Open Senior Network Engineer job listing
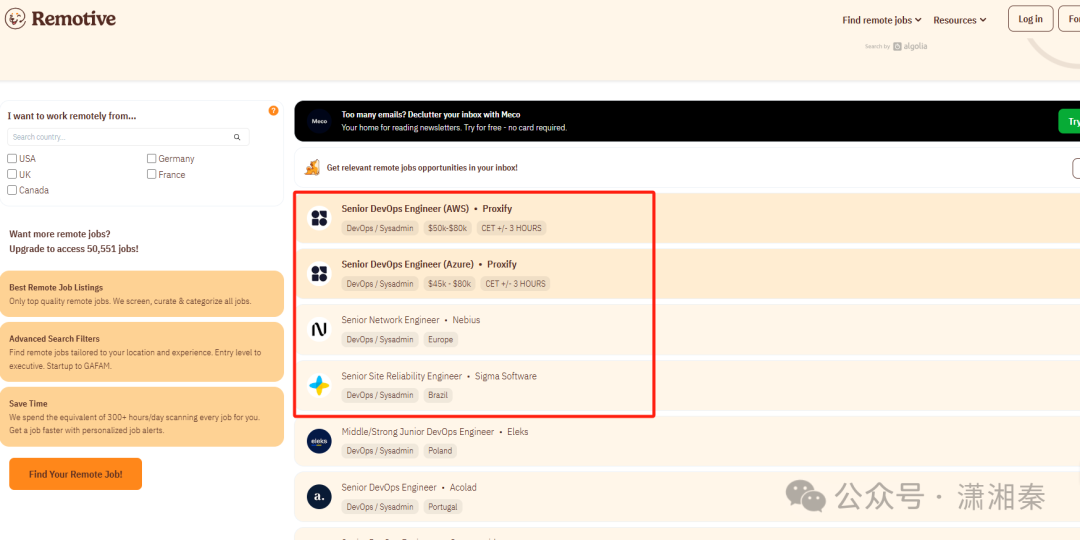 (x=391, y=320)
